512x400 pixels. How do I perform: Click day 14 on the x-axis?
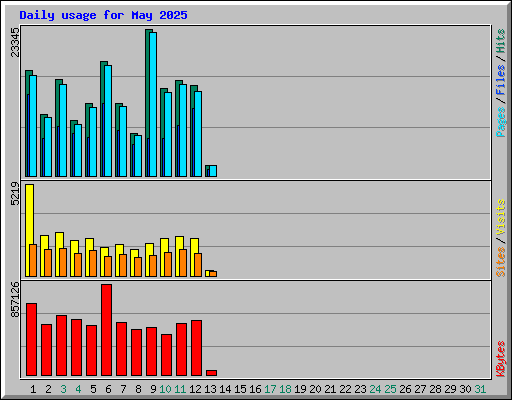pos(225,389)
